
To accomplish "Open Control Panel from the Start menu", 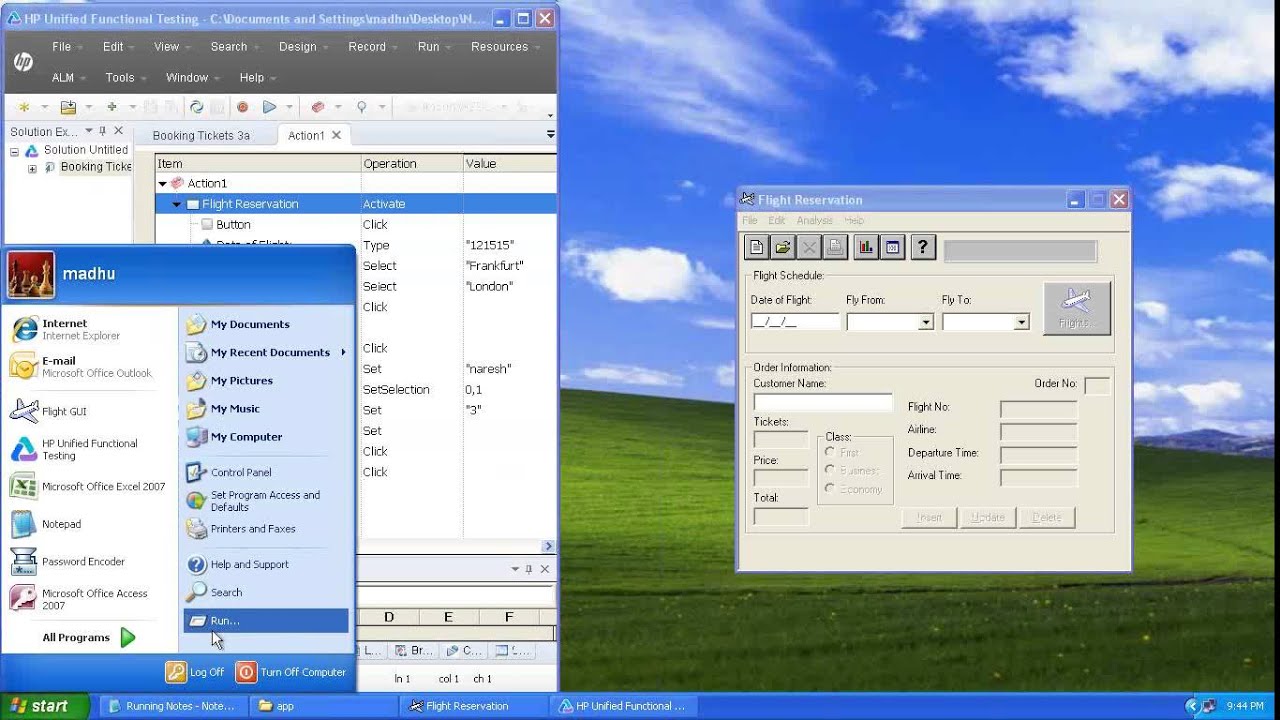I will 229,472.
